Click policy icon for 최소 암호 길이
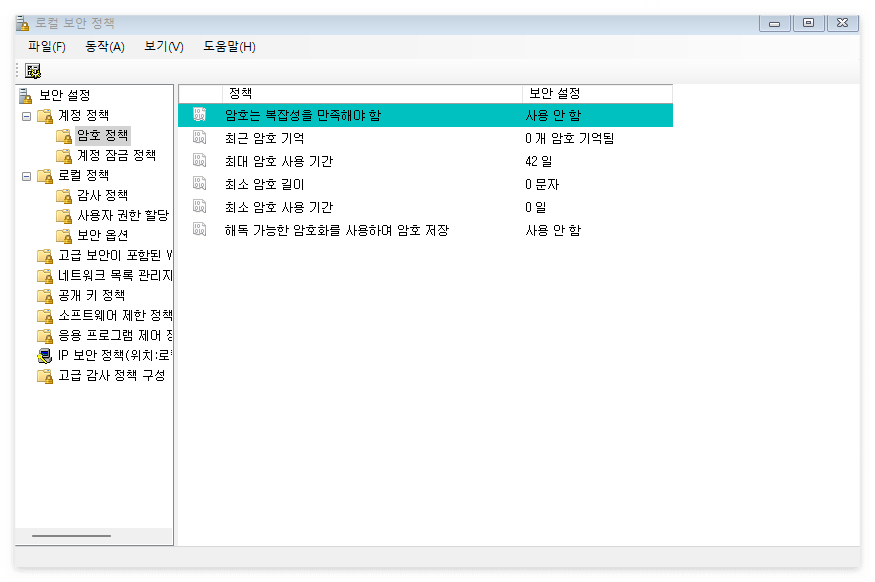Image resolution: width=875 pixels, height=582 pixels. coord(200,183)
